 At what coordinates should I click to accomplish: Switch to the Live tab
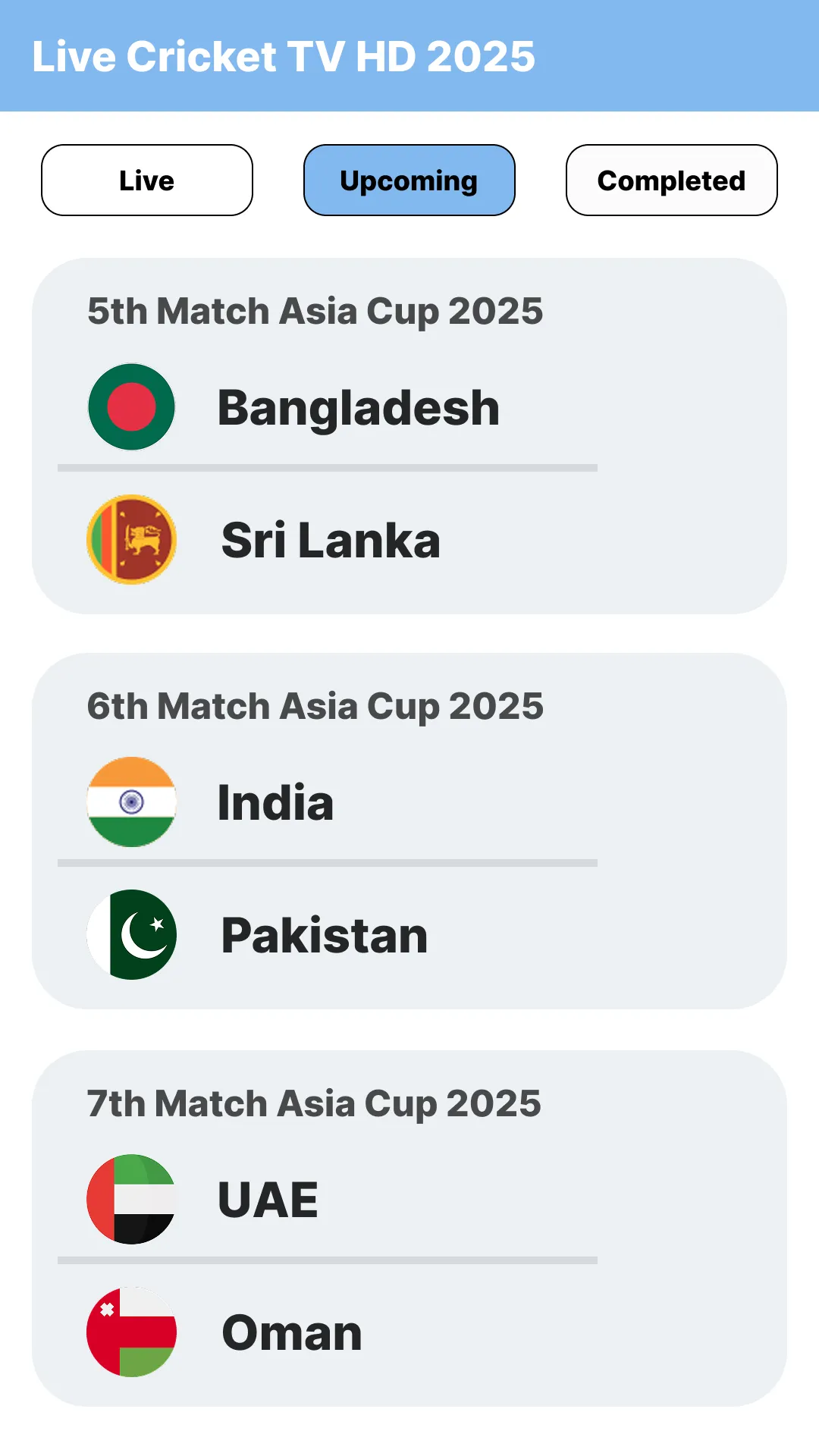coord(147,180)
